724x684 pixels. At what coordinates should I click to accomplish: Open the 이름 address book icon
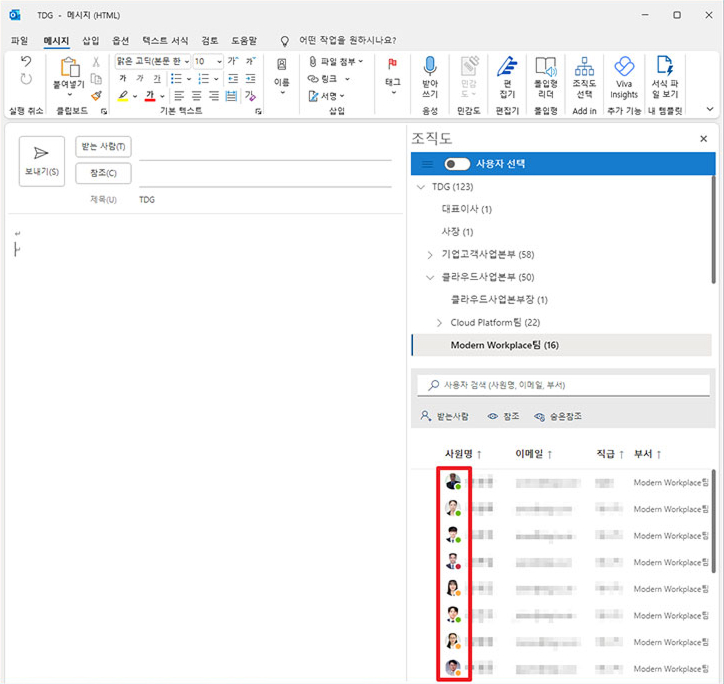coord(282,64)
